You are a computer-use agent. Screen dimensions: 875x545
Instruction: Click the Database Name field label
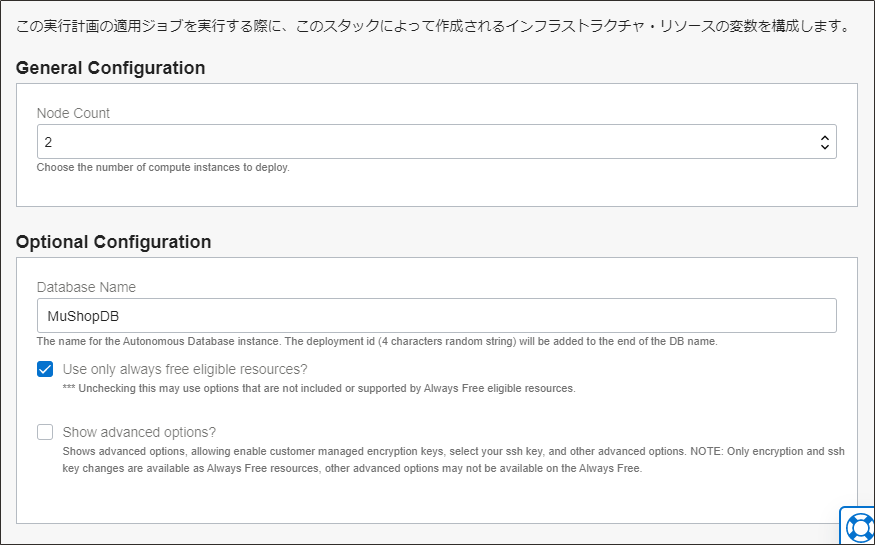(86, 287)
